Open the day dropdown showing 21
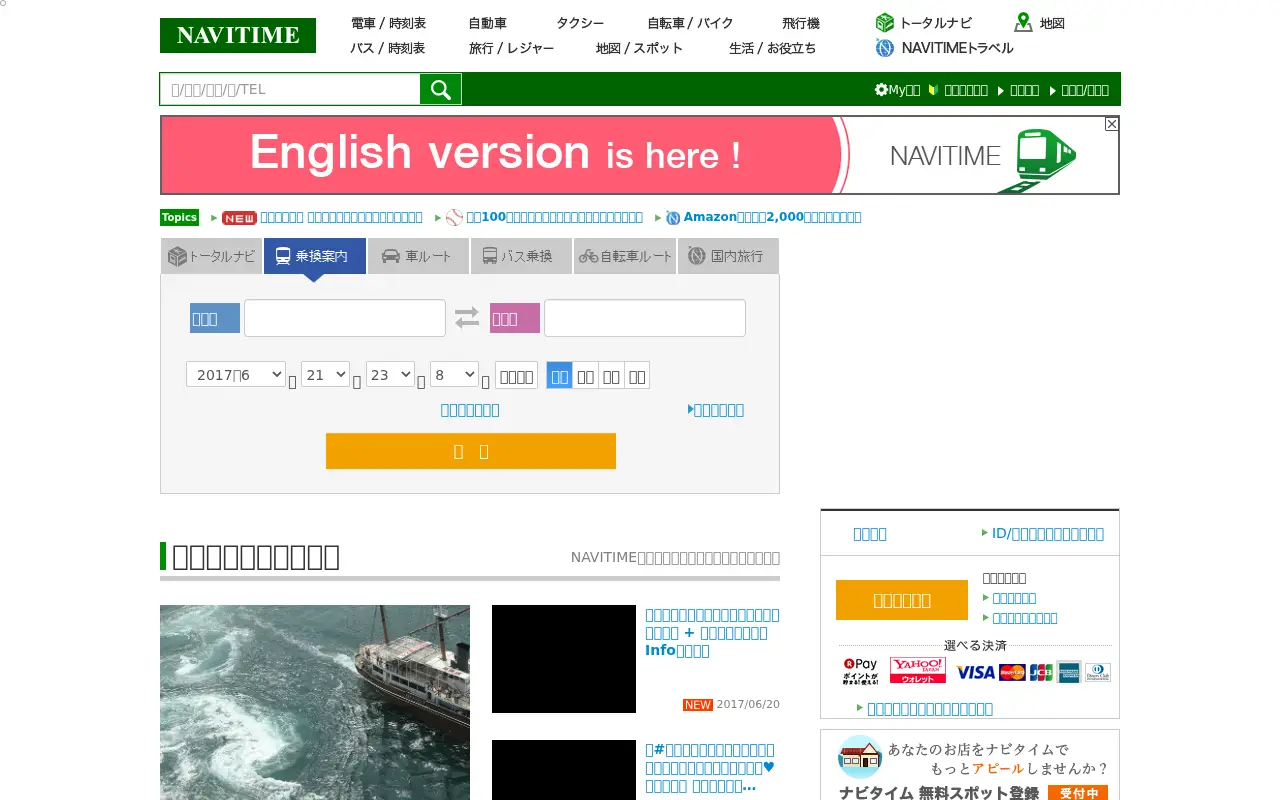1280x800 pixels. (325, 375)
